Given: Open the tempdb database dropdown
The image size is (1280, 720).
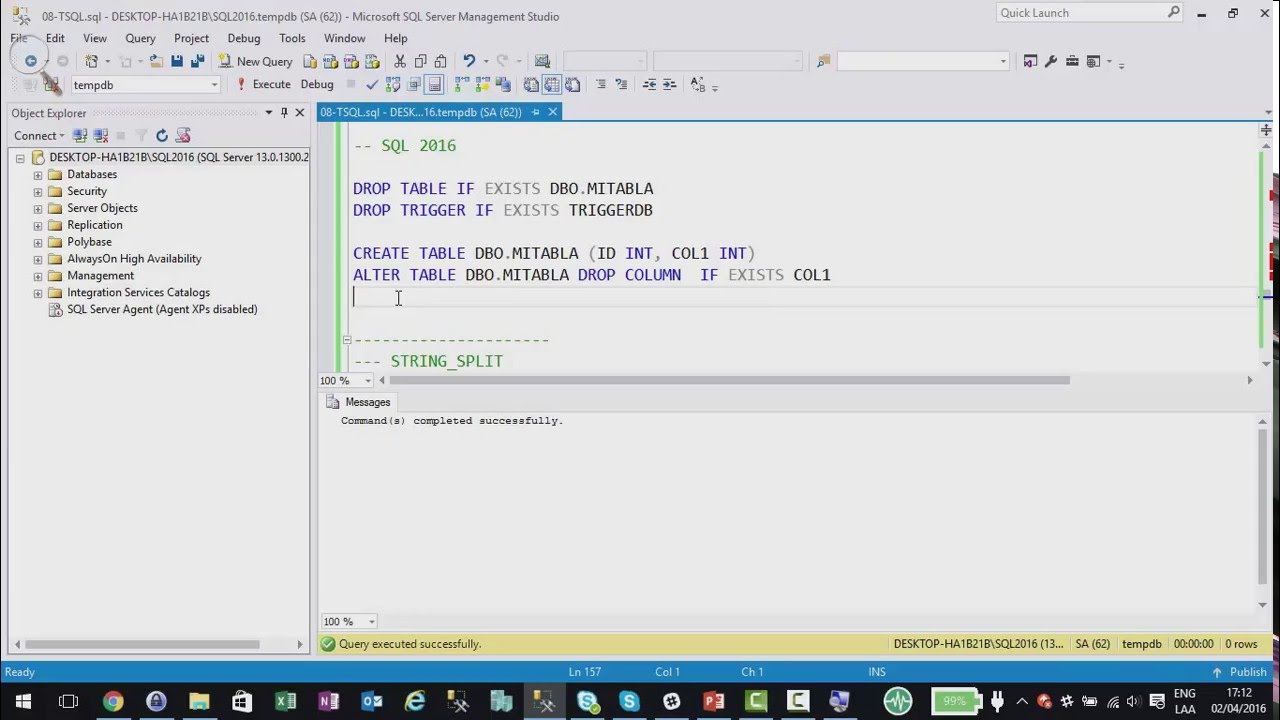Looking at the screenshot, I should tap(214, 85).
